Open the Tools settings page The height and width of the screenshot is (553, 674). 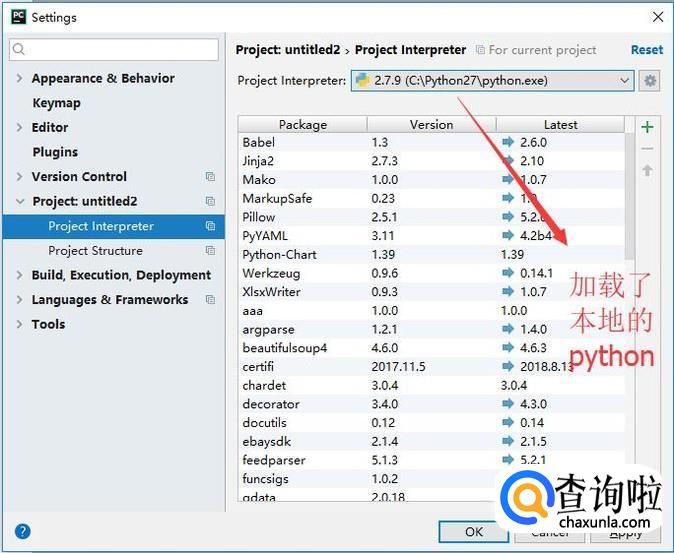48,324
